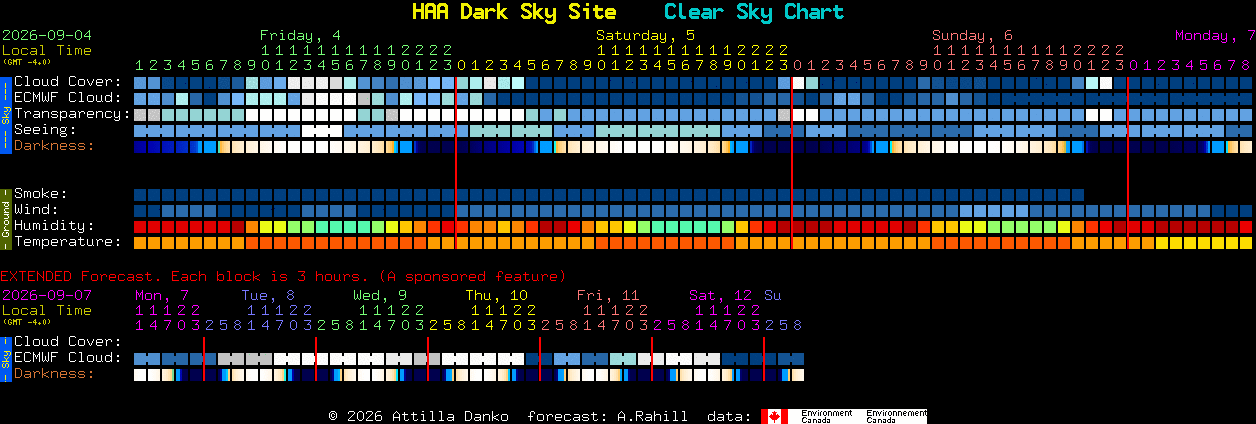Click the Wind row label
Screen dimensions: 1256x424
point(36,209)
